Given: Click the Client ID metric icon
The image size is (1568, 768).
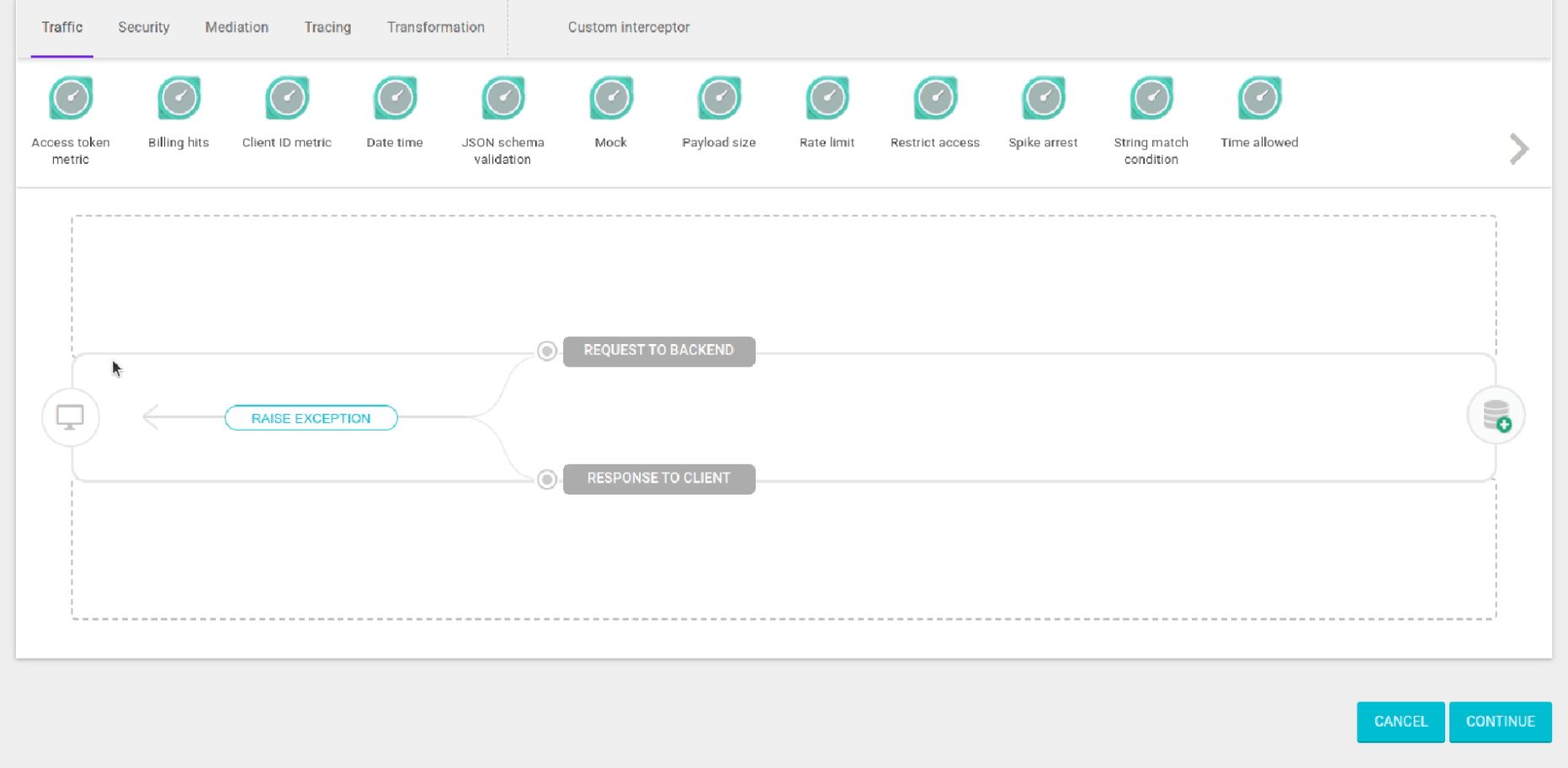Looking at the screenshot, I should pos(287,98).
